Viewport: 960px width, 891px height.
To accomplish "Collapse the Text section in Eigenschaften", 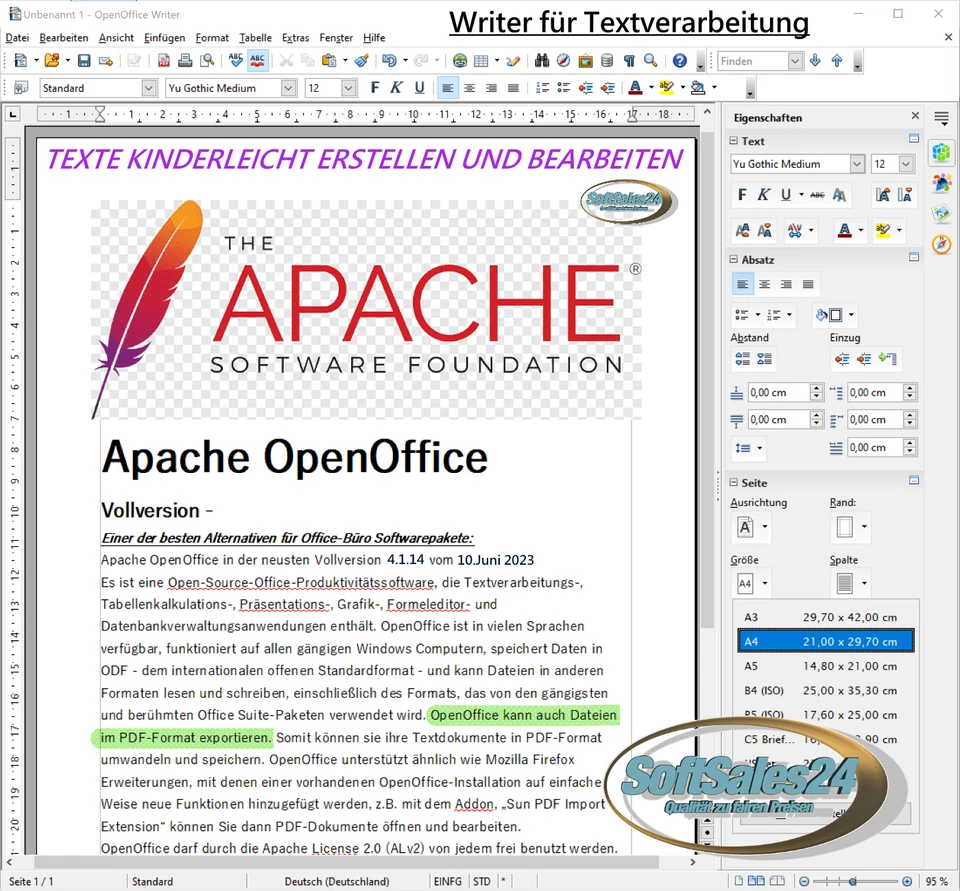I will coord(733,141).
